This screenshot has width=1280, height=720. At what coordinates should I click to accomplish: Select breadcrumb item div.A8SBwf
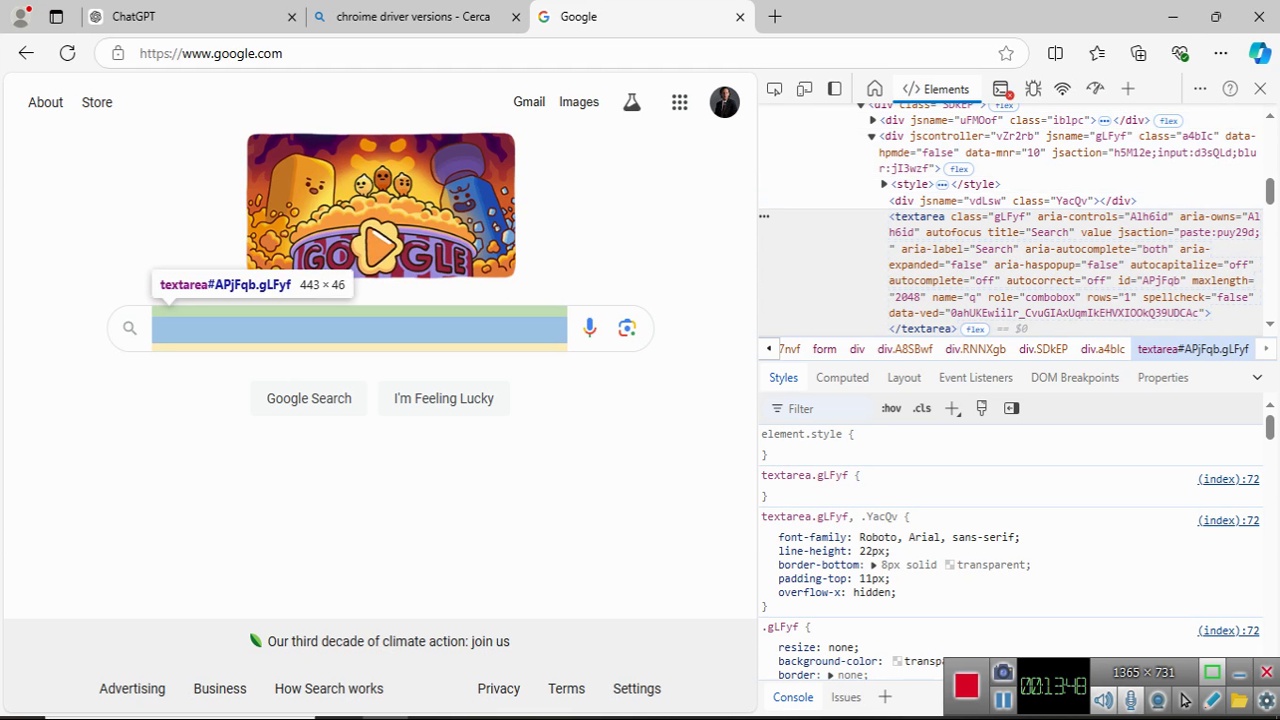(x=905, y=349)
